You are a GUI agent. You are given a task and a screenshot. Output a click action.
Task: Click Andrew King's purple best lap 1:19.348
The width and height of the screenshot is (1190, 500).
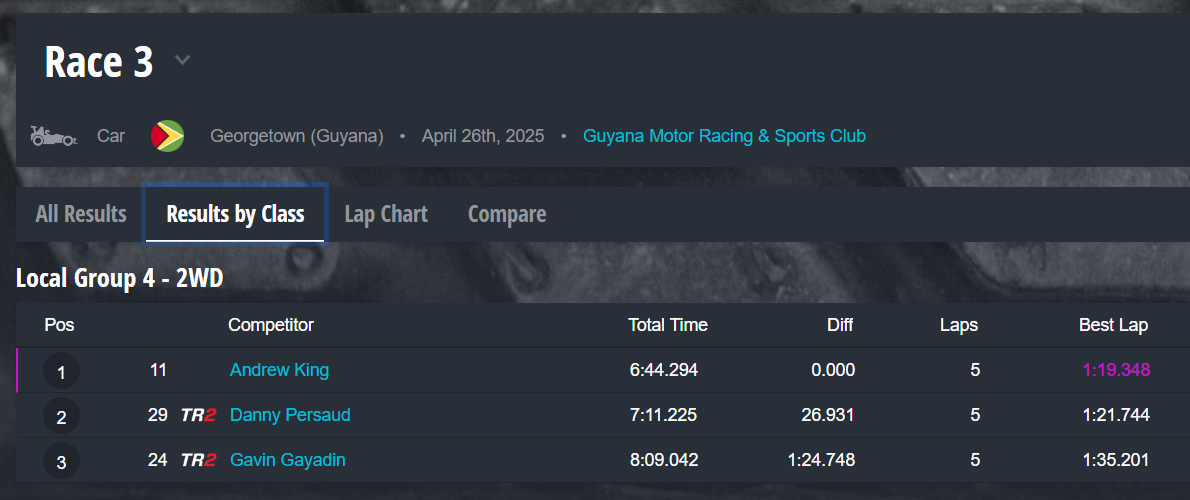[x=1116, y=370]
